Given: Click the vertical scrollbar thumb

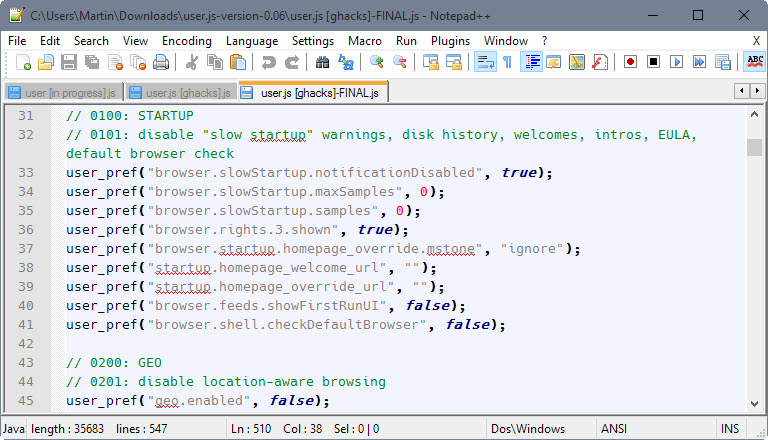Looking at the screenshot, I should pyautogui.click(x=754, y=147).
